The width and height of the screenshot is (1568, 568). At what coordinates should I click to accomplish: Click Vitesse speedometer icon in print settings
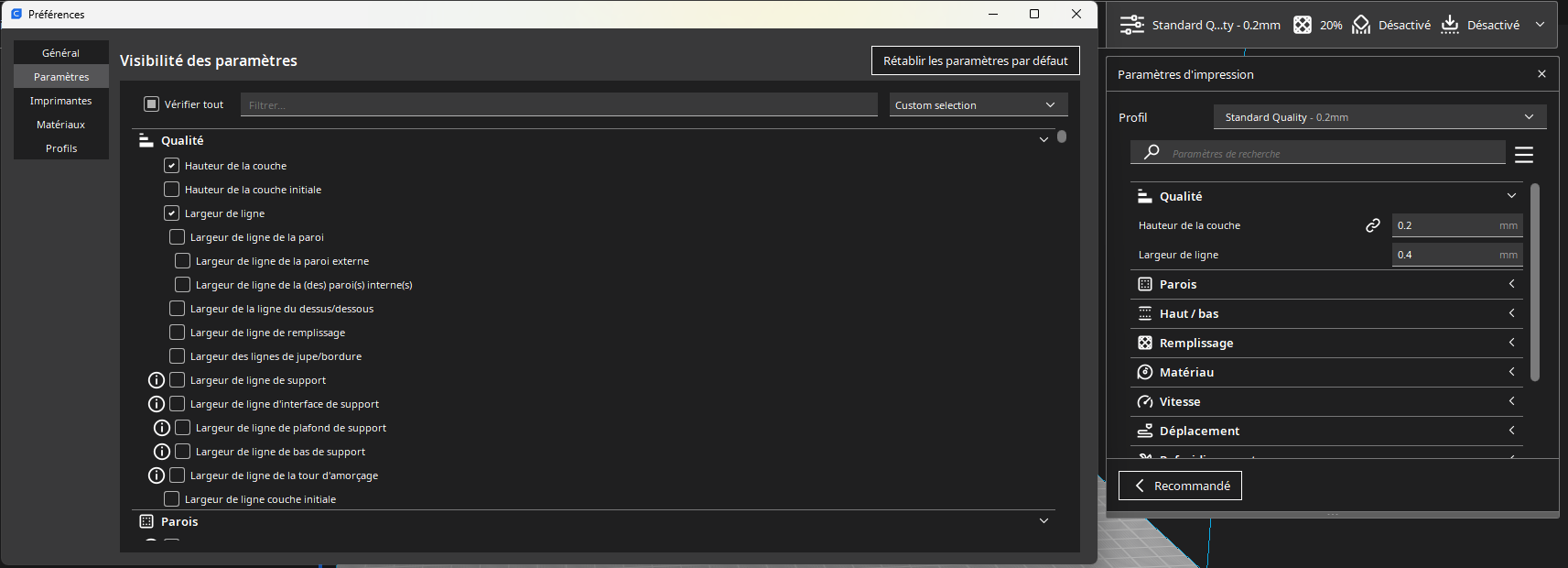[1144, 401]
